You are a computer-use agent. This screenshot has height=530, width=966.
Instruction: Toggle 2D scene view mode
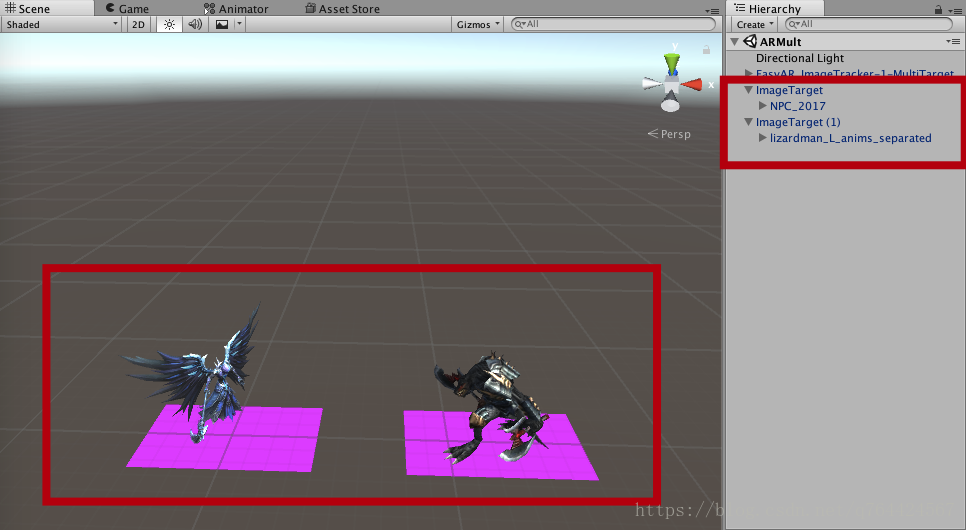(139, 24)
